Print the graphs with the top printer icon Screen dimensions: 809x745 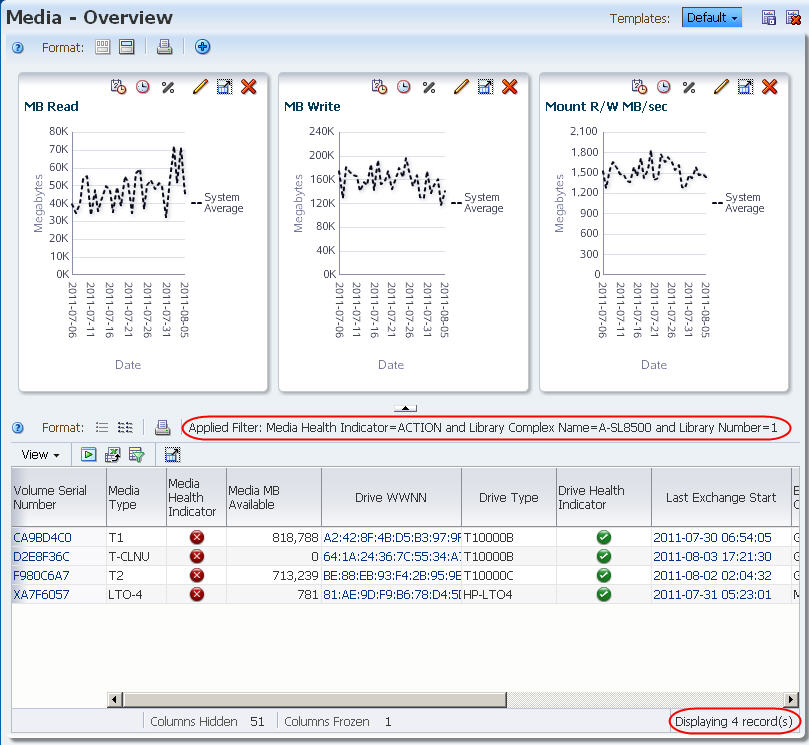coord(165,47)
